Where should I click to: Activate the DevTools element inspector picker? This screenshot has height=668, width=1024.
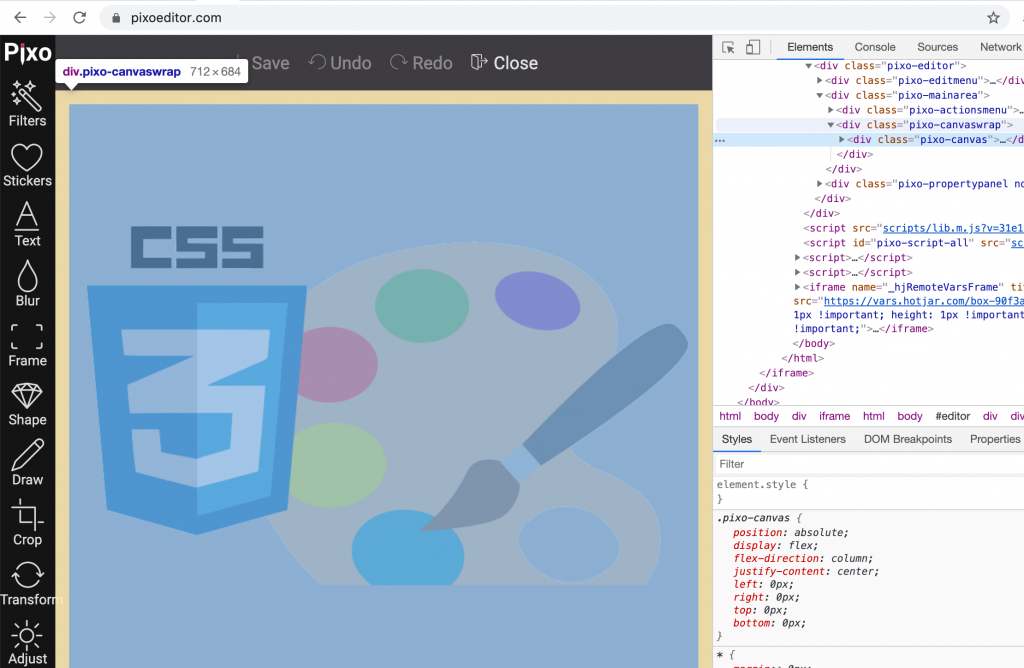[728, 47]
